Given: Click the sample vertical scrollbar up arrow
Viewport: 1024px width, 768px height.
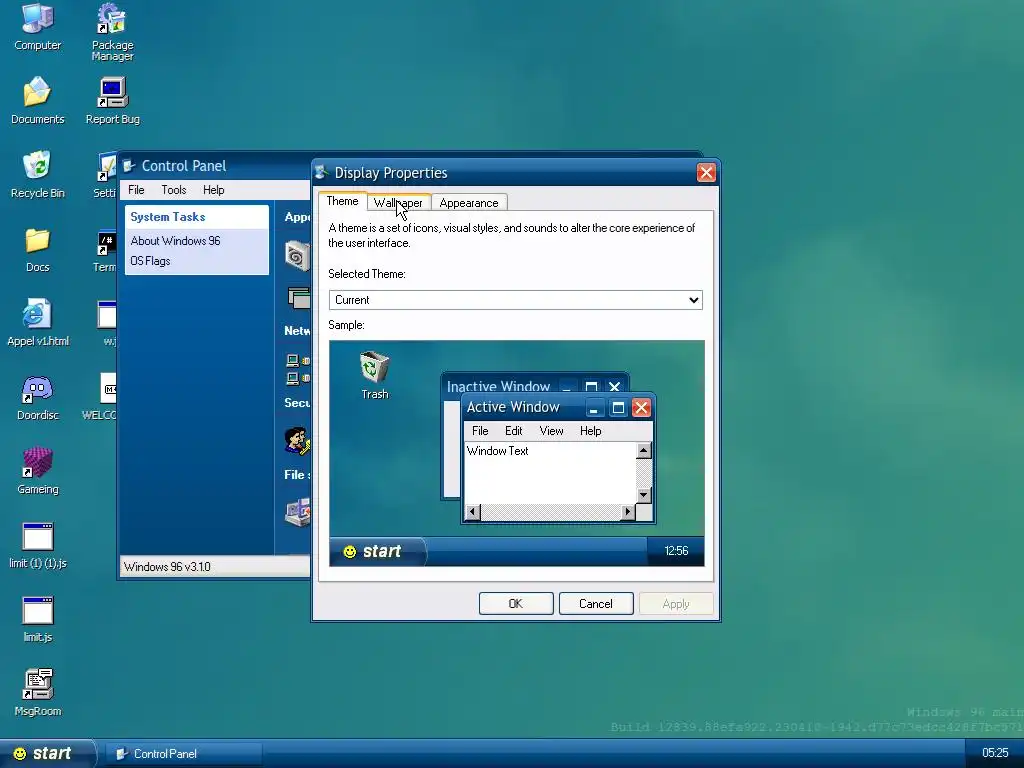Looking at the screenshot, I should 643,450.
